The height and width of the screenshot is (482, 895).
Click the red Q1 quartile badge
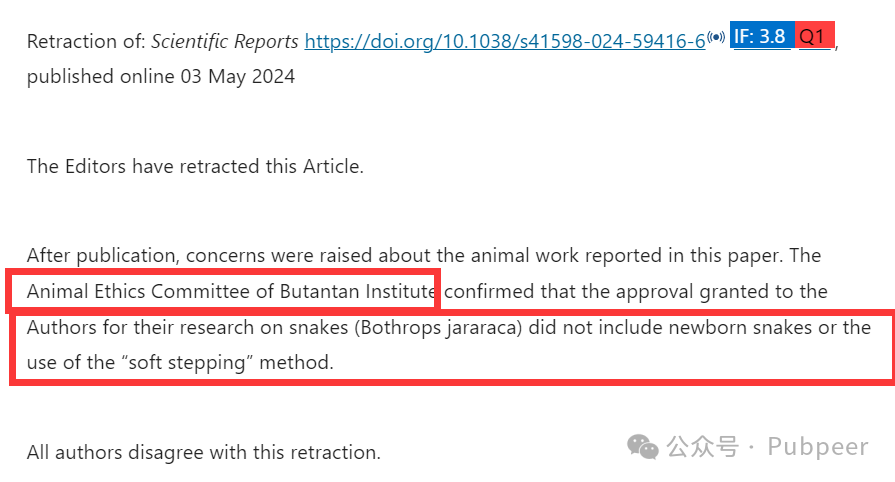coord(815,36)
